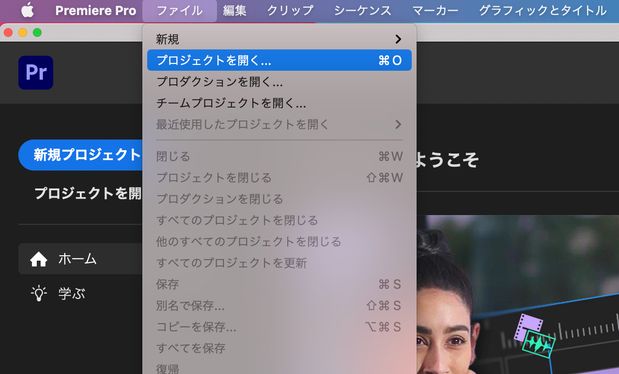Click the 新規プロジェクト blue button
This screenshot has width=619, height=374.
pyautogui.click(x=81, y=155)
